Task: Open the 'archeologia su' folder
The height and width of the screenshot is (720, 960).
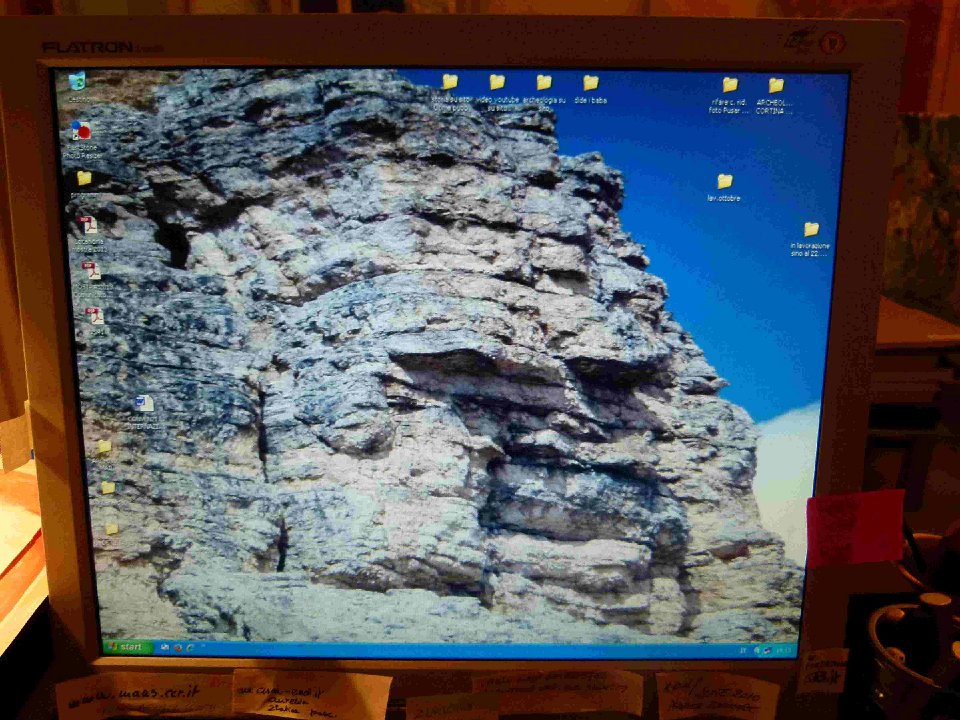Action: pos(544,82)
